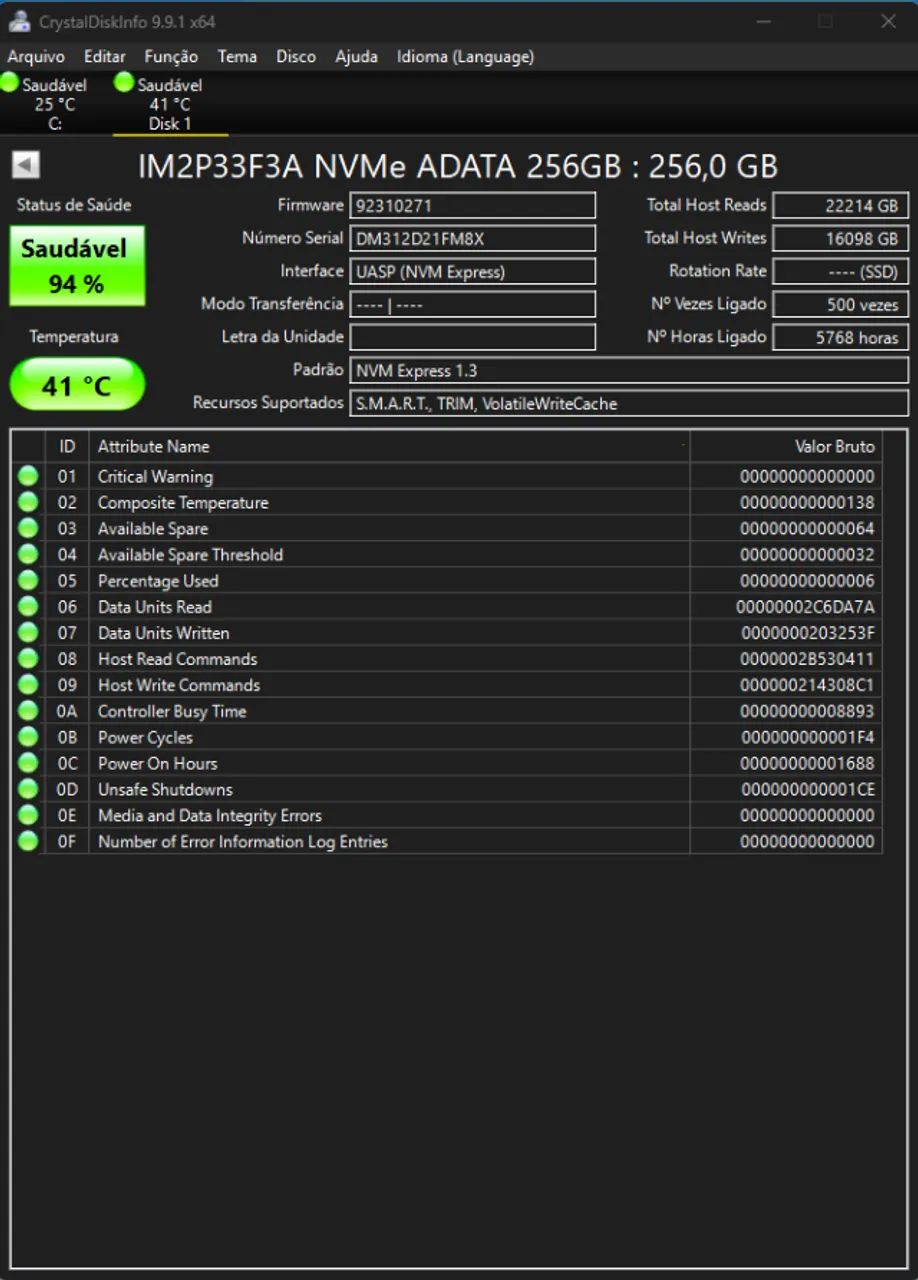Click the empty Letra da Unidade field
Image resolution: width=918 pixels, height=1280 pixels.
(x=472, y=337)
